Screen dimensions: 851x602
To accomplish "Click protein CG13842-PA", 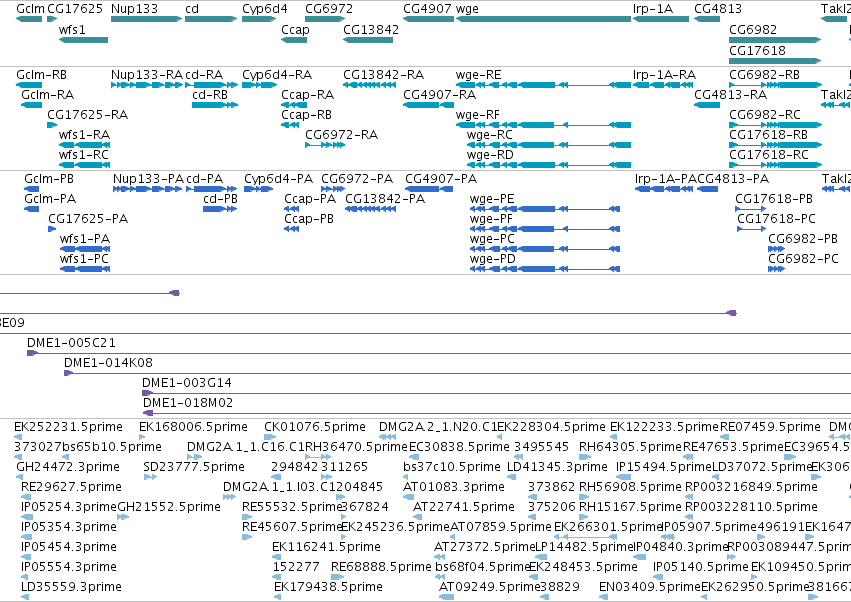I will 370,209.
